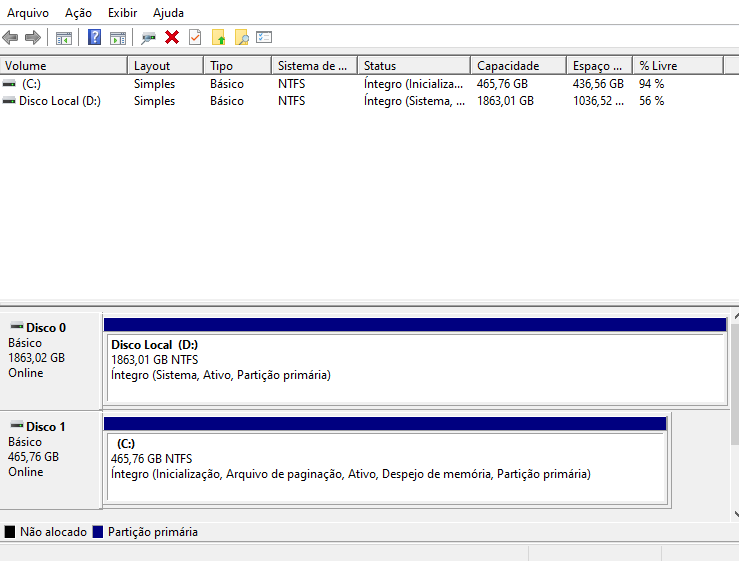Sort by the Capacidade column header

pos(518,66)
